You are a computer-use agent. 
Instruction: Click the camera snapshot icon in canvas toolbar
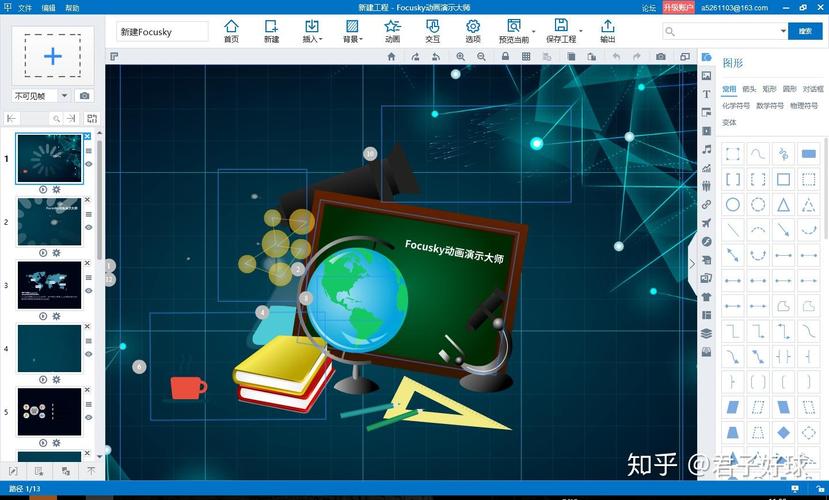point(661,57)
